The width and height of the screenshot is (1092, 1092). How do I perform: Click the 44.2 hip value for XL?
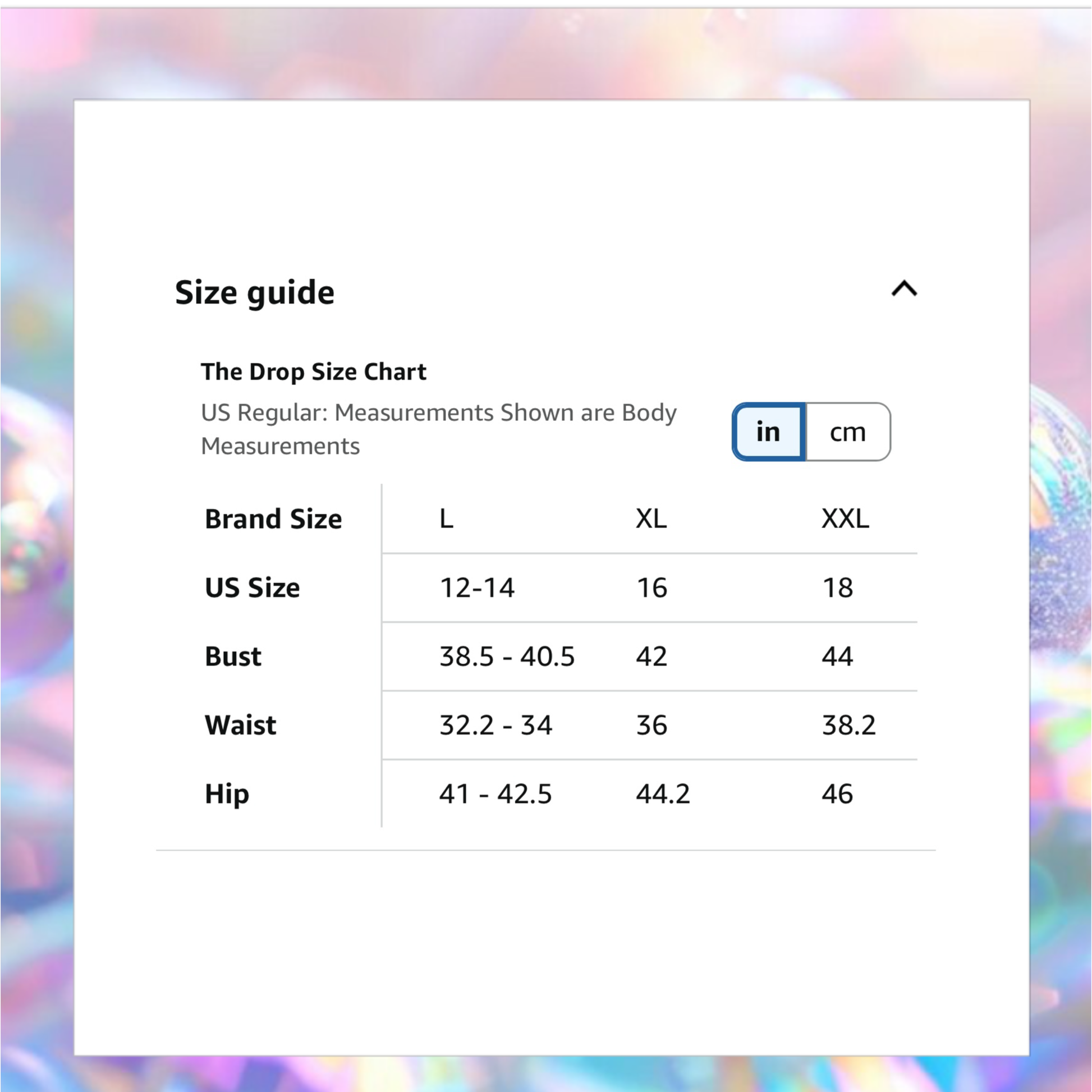663,794
